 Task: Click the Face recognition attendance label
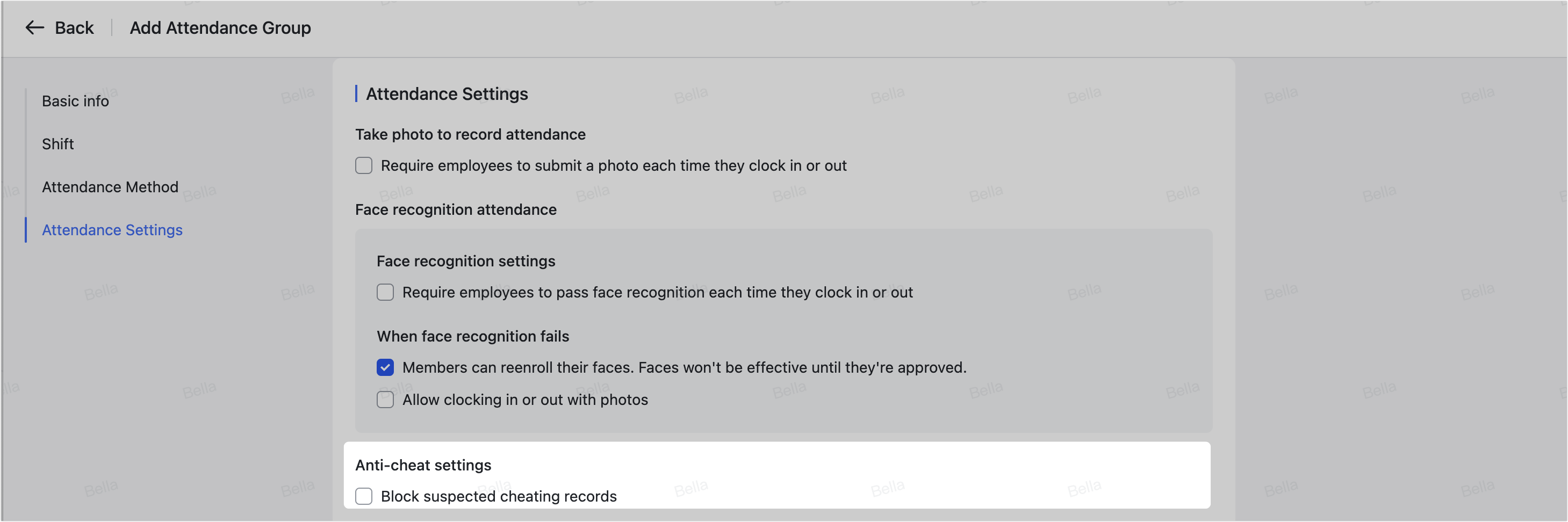tap(455, 209)
